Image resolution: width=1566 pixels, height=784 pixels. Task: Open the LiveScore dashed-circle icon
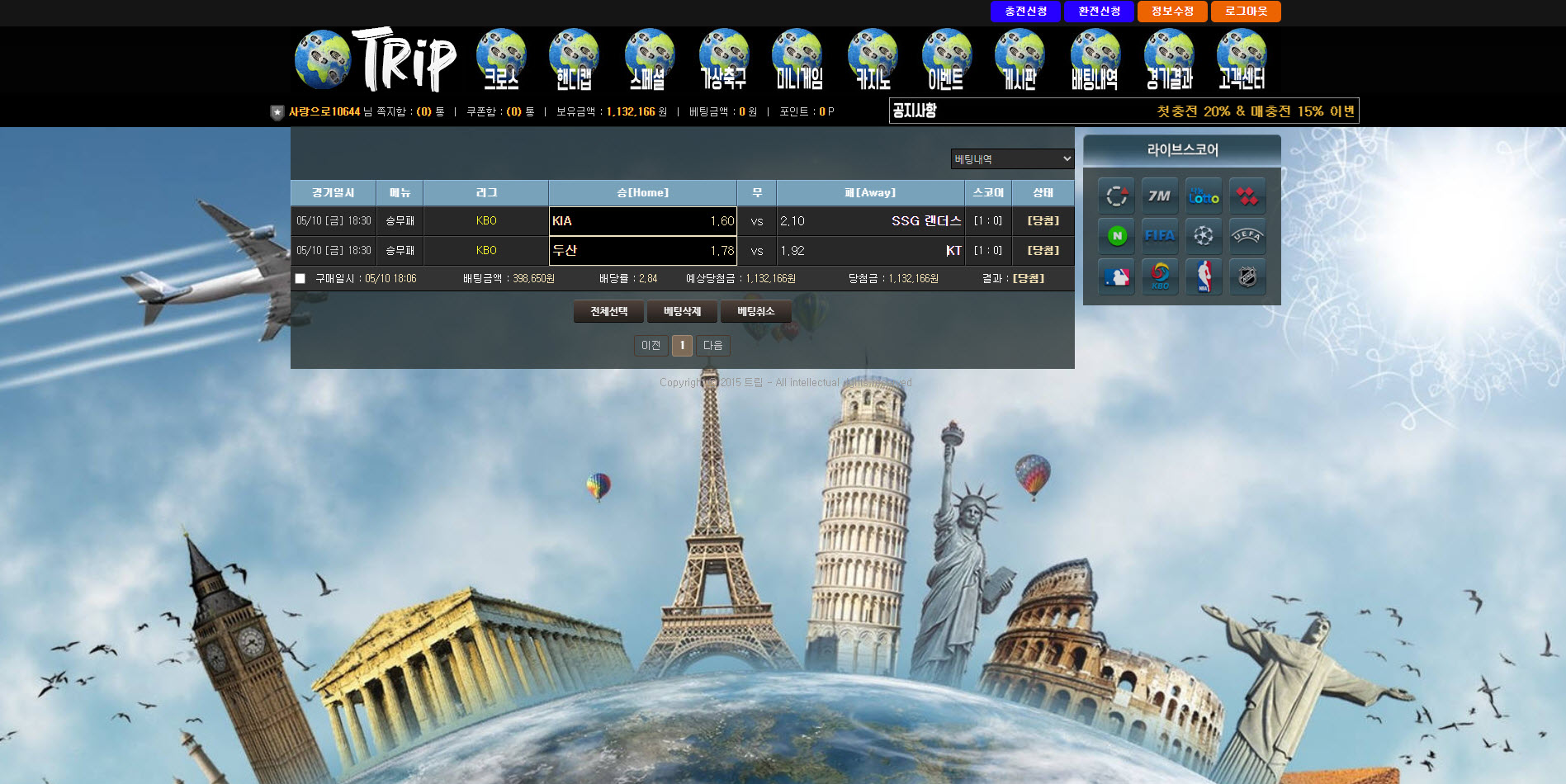pyautogui.click(x=1116, y=196)
